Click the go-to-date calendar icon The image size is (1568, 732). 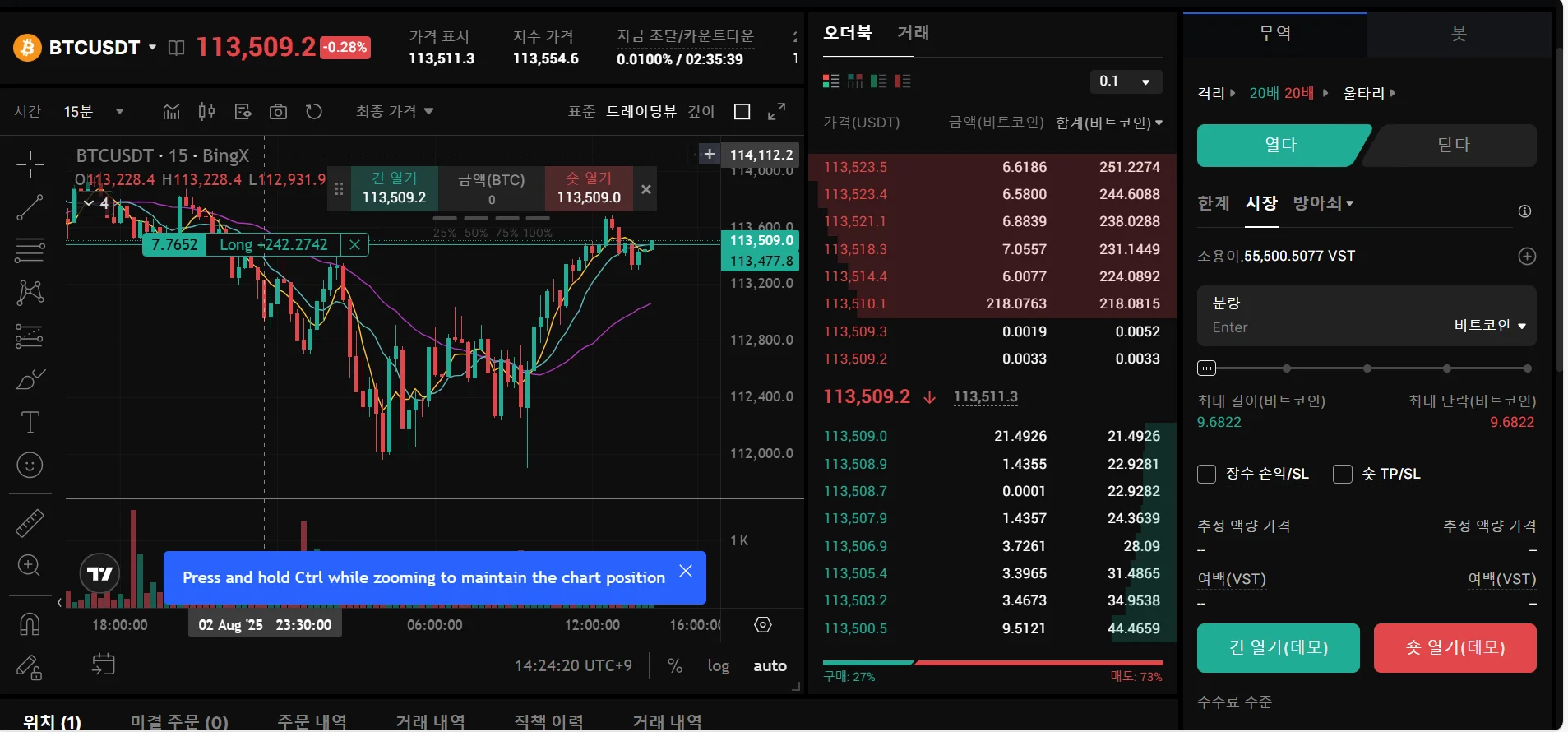click(104, 665)
